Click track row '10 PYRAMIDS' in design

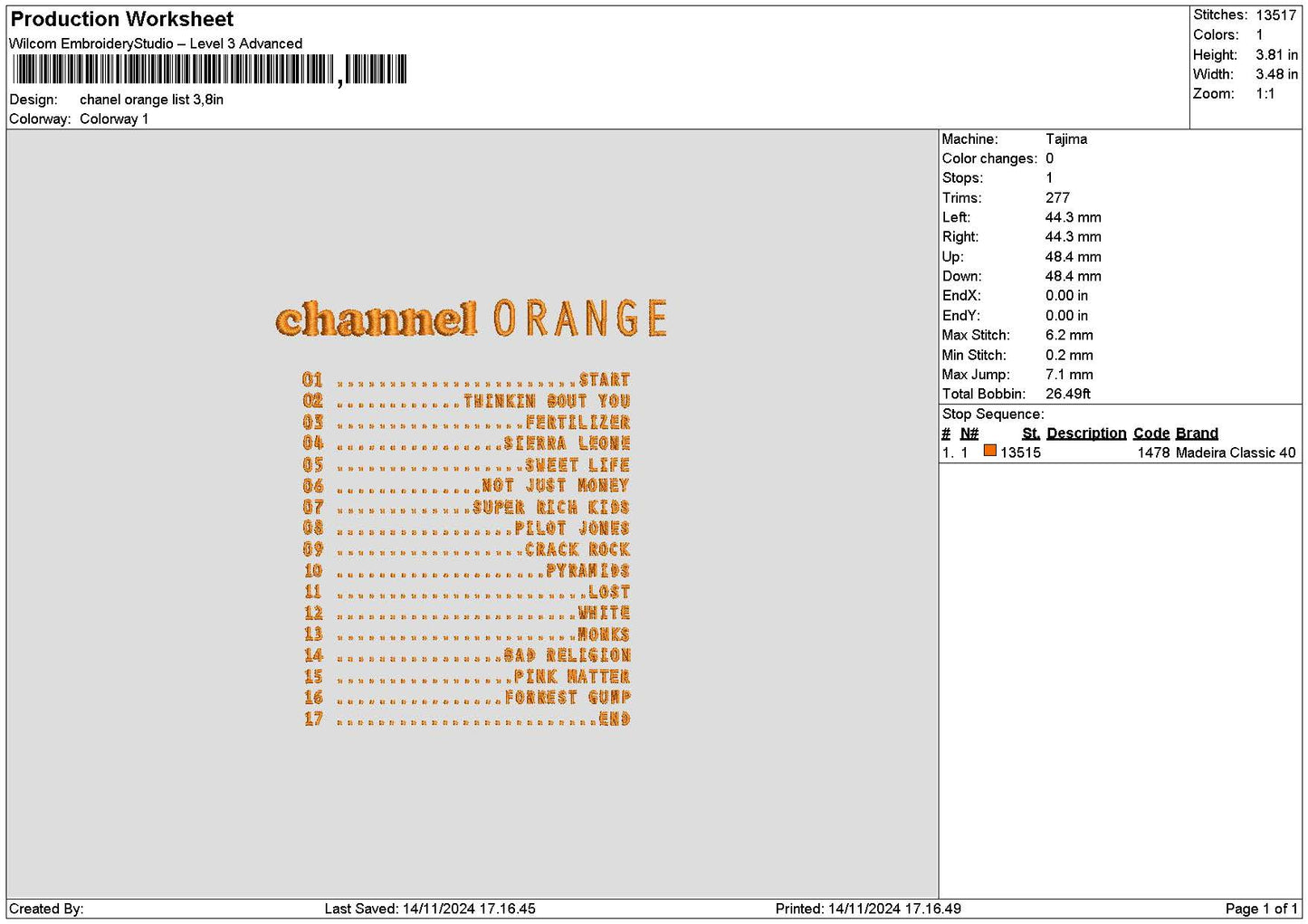466,570
